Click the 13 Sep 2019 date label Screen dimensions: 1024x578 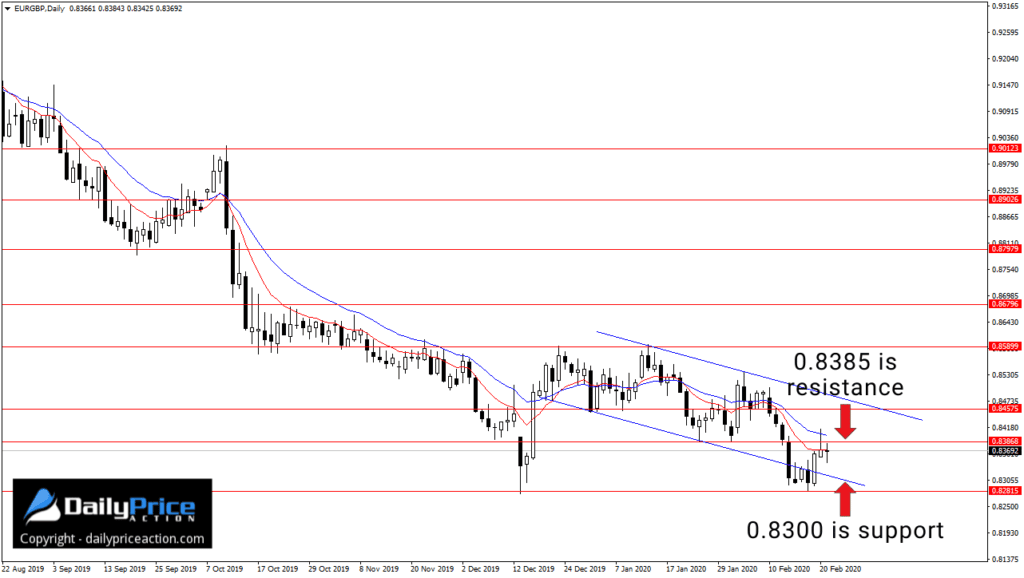tap(124, 569)
